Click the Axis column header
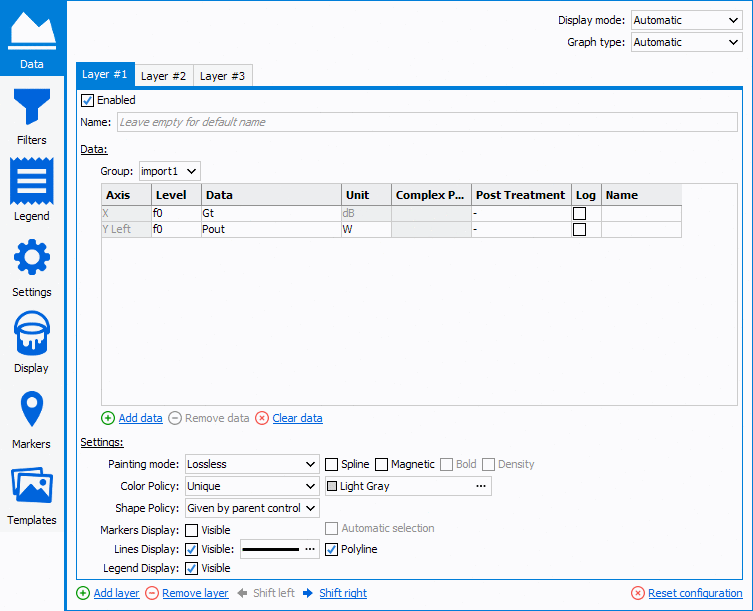 tap(127, 195)
